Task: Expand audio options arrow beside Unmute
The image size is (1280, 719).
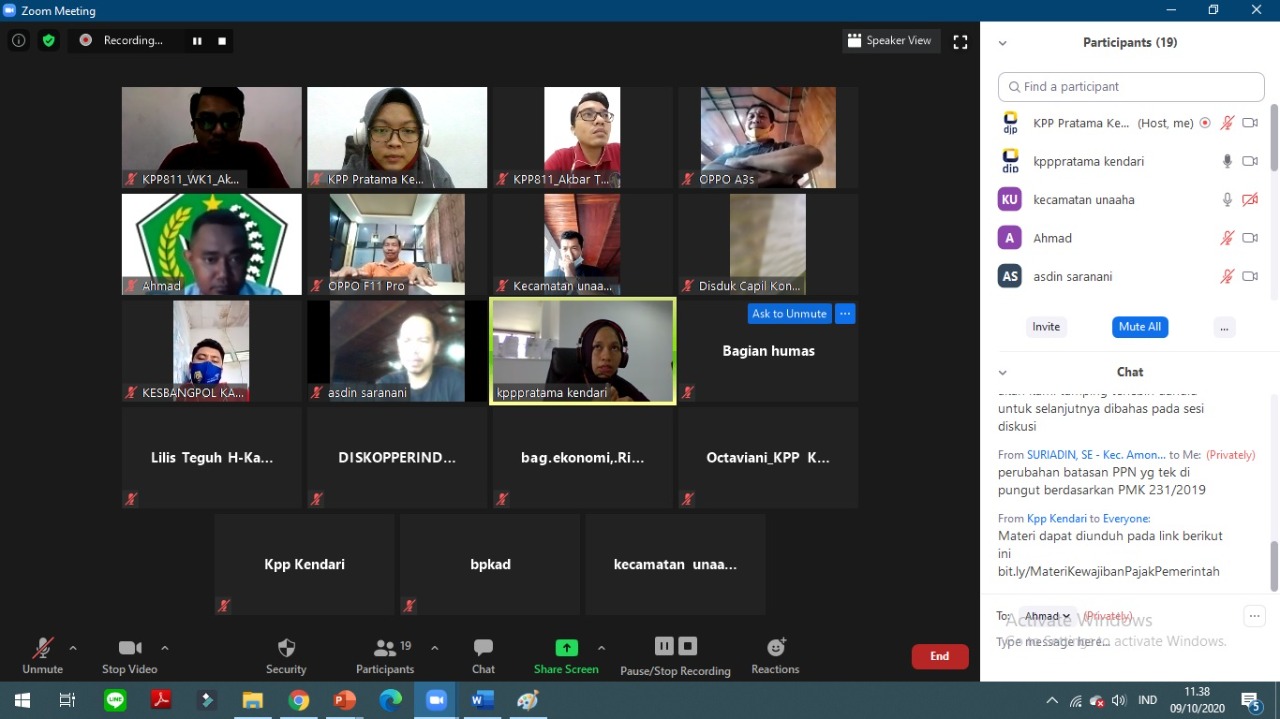Action: [73, 648]
